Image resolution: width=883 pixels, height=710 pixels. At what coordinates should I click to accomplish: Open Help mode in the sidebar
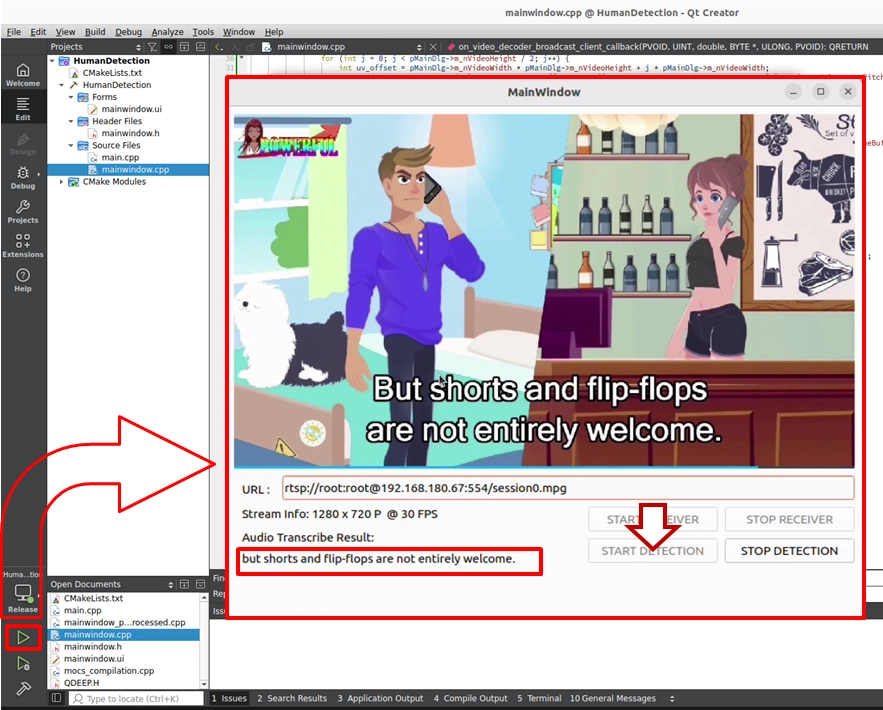click(x=23, y=280)
